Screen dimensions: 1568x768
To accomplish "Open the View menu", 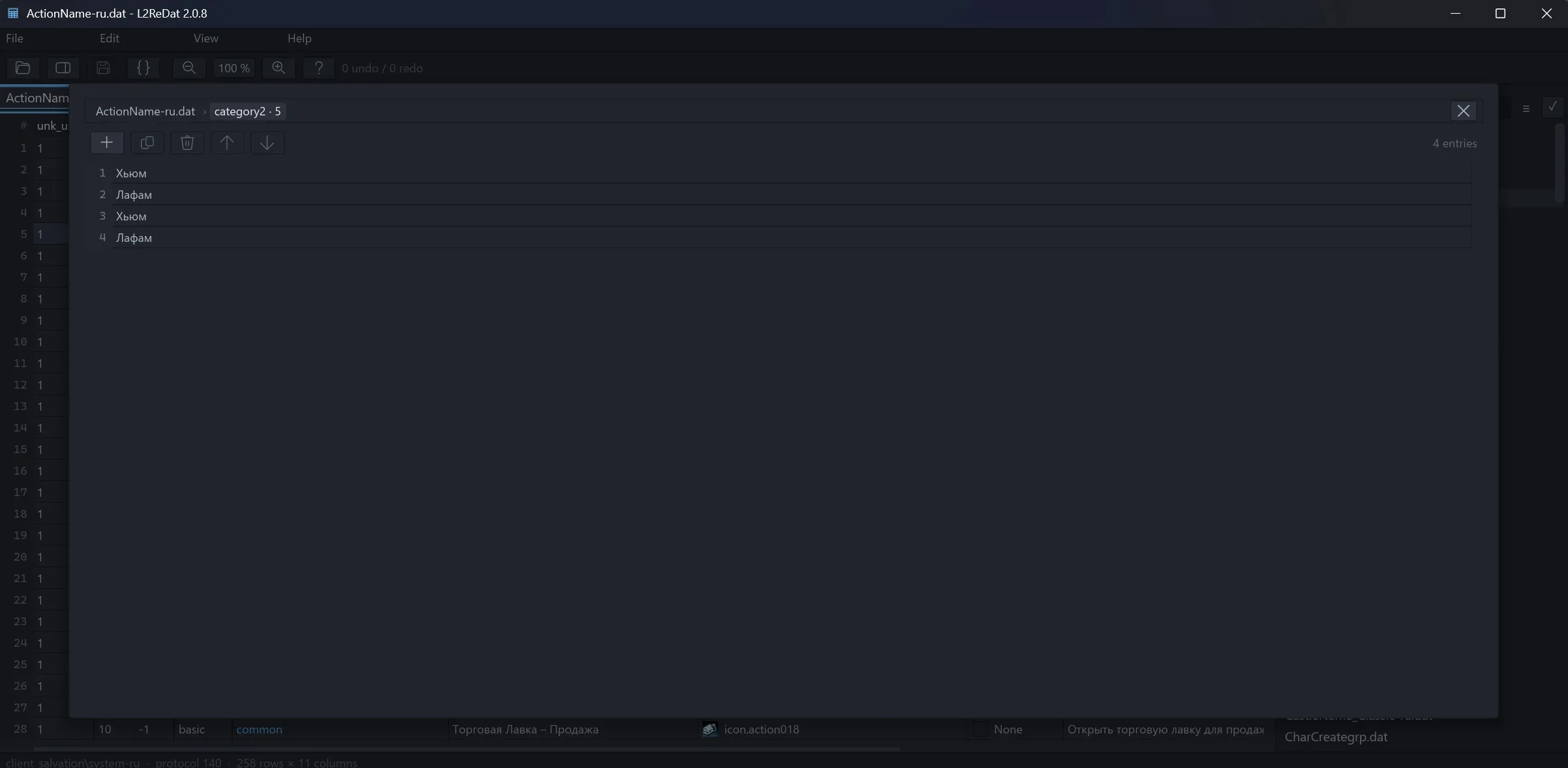I will pos(205,38).
